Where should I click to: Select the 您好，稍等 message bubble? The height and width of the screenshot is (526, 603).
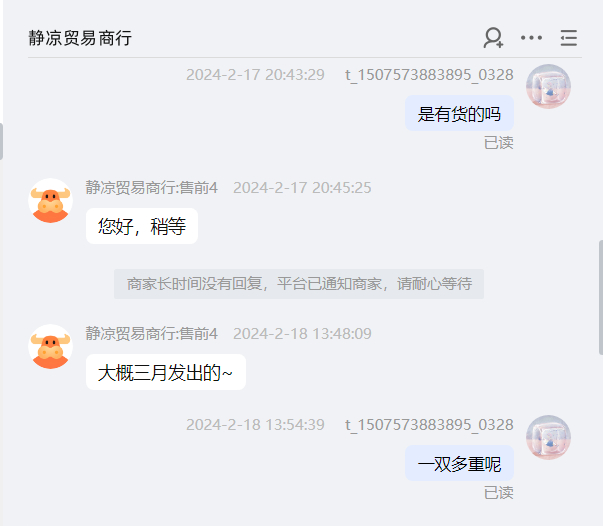[x=142, y=226]
